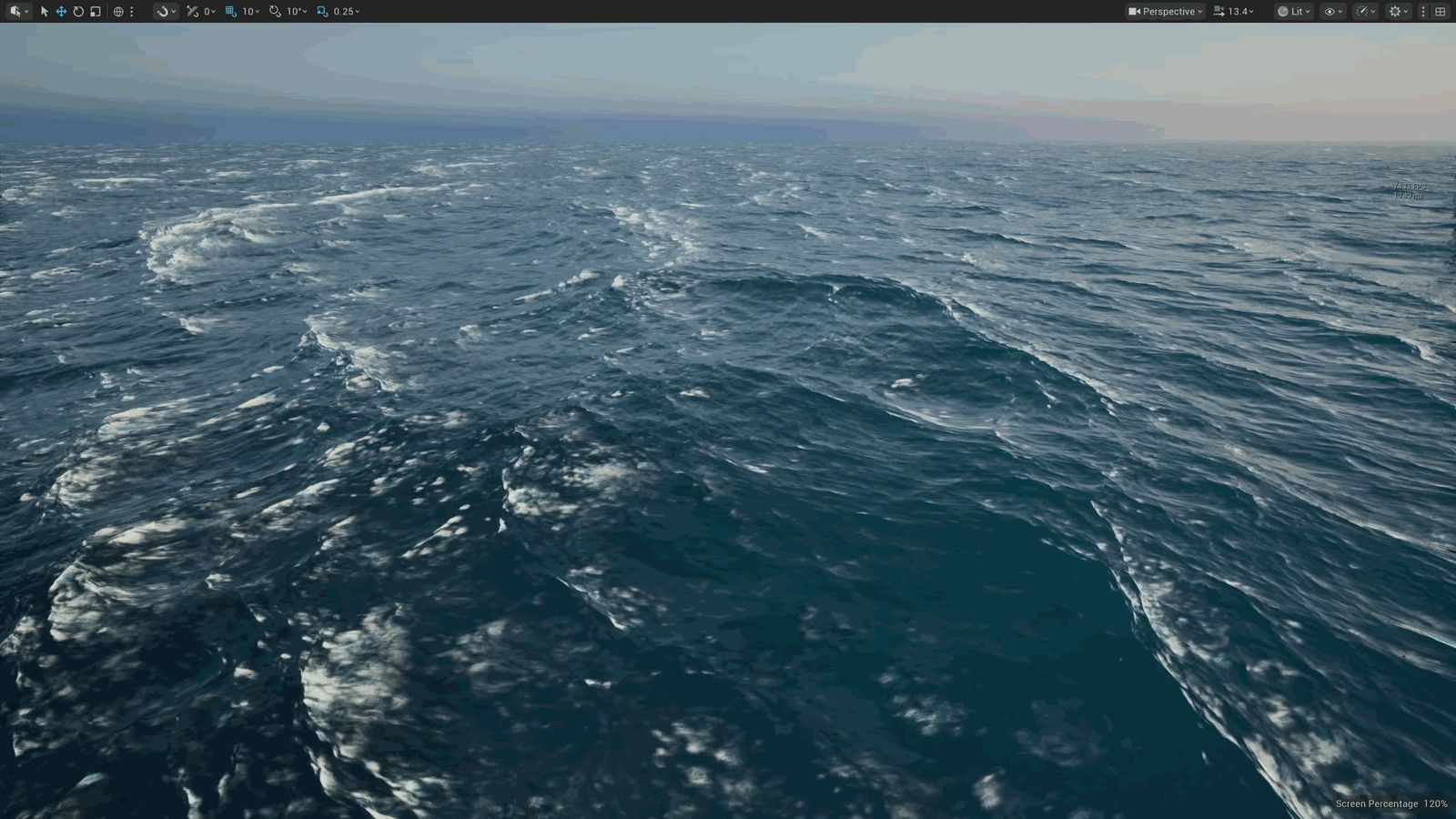Change the Lit view mode
Image resolution: width=1456 pixels, height=819 pixels.
click(1294, 12)
